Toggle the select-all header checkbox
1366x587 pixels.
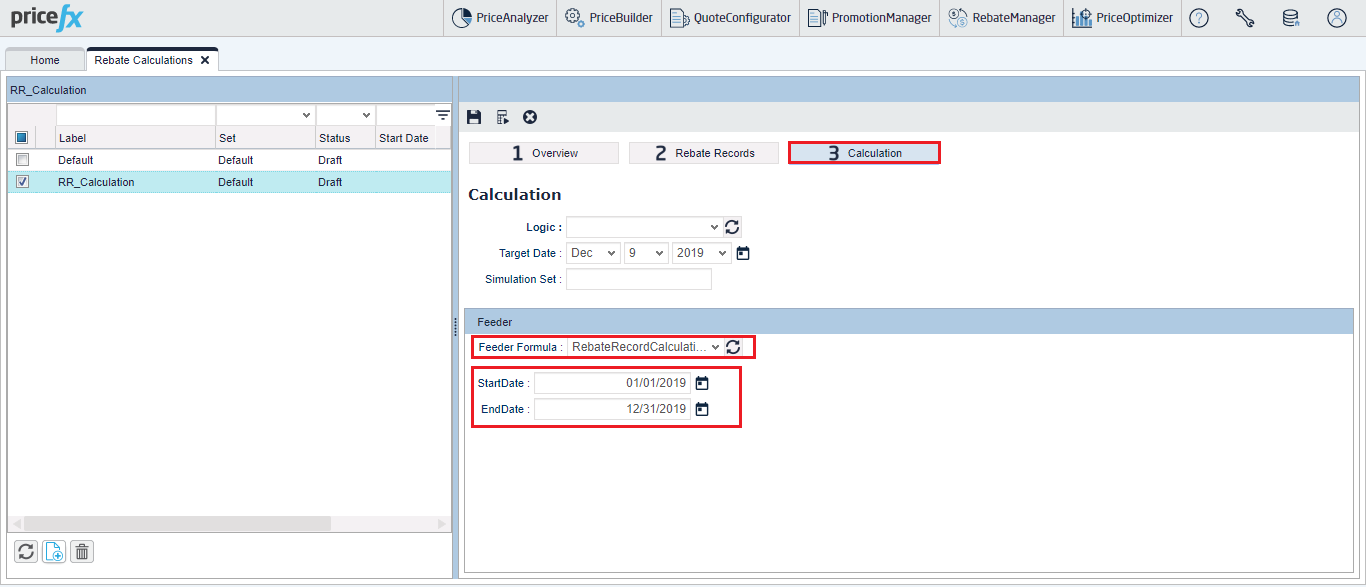click(22, 138)
